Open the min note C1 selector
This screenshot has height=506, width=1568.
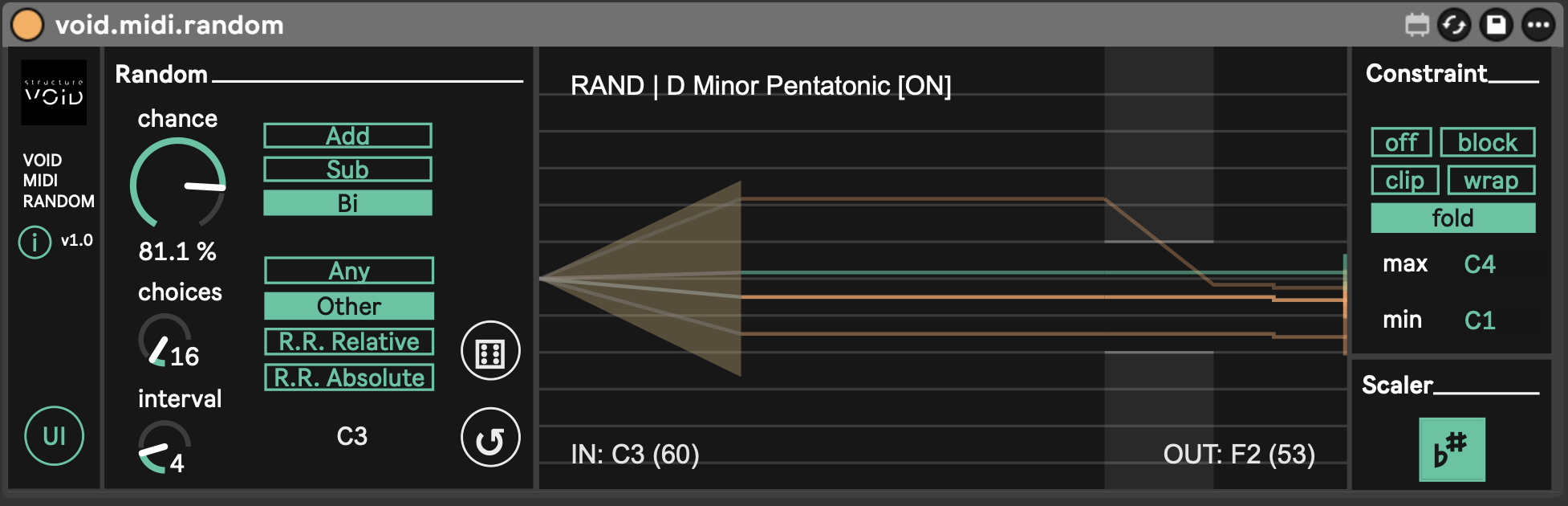click(x=1479, y=320)
